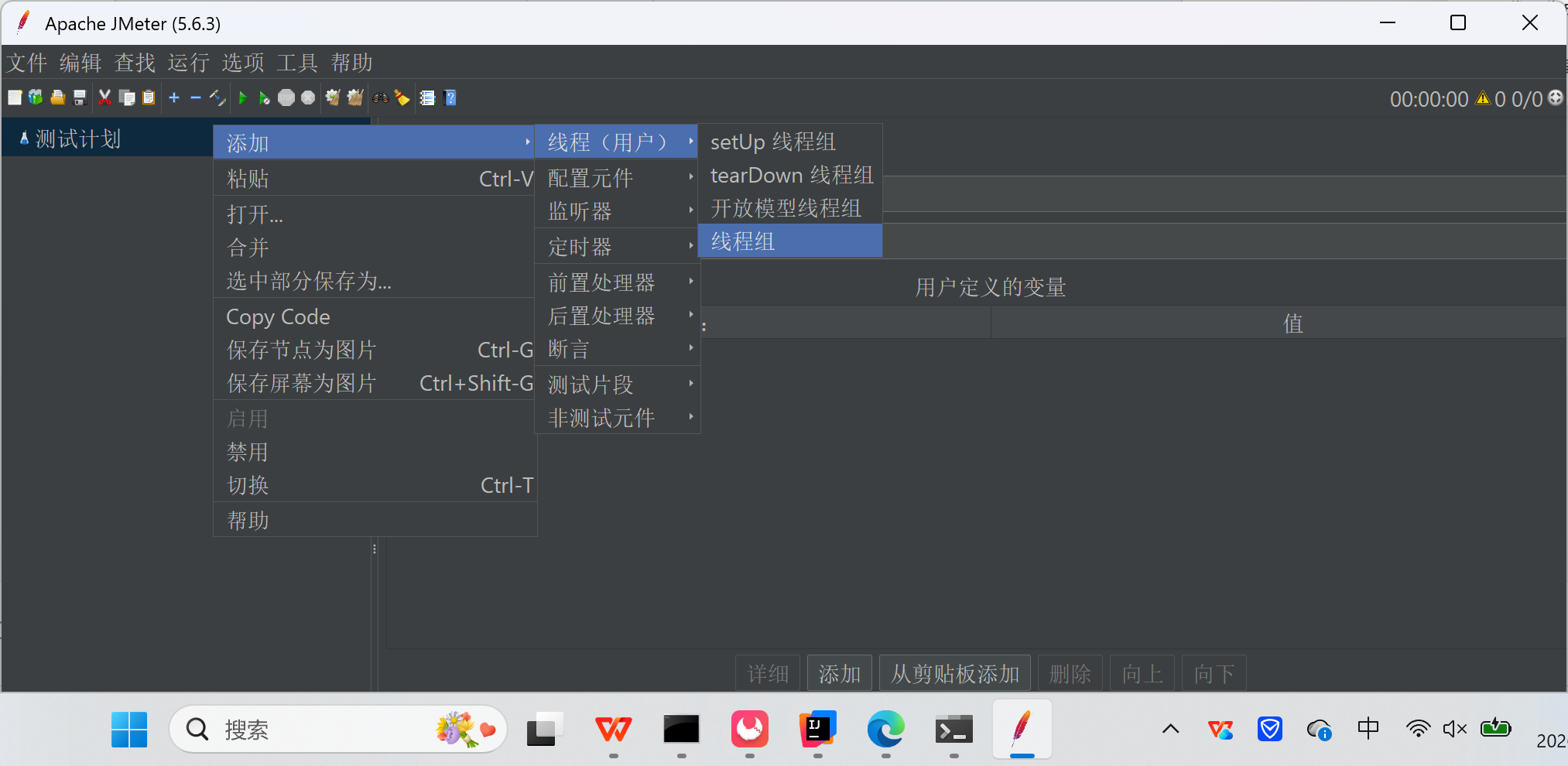Image resolution: width=1568 pixels, height=766 pixels.
Task: Open the Templates toolbar icon
Action: [36, 97]
